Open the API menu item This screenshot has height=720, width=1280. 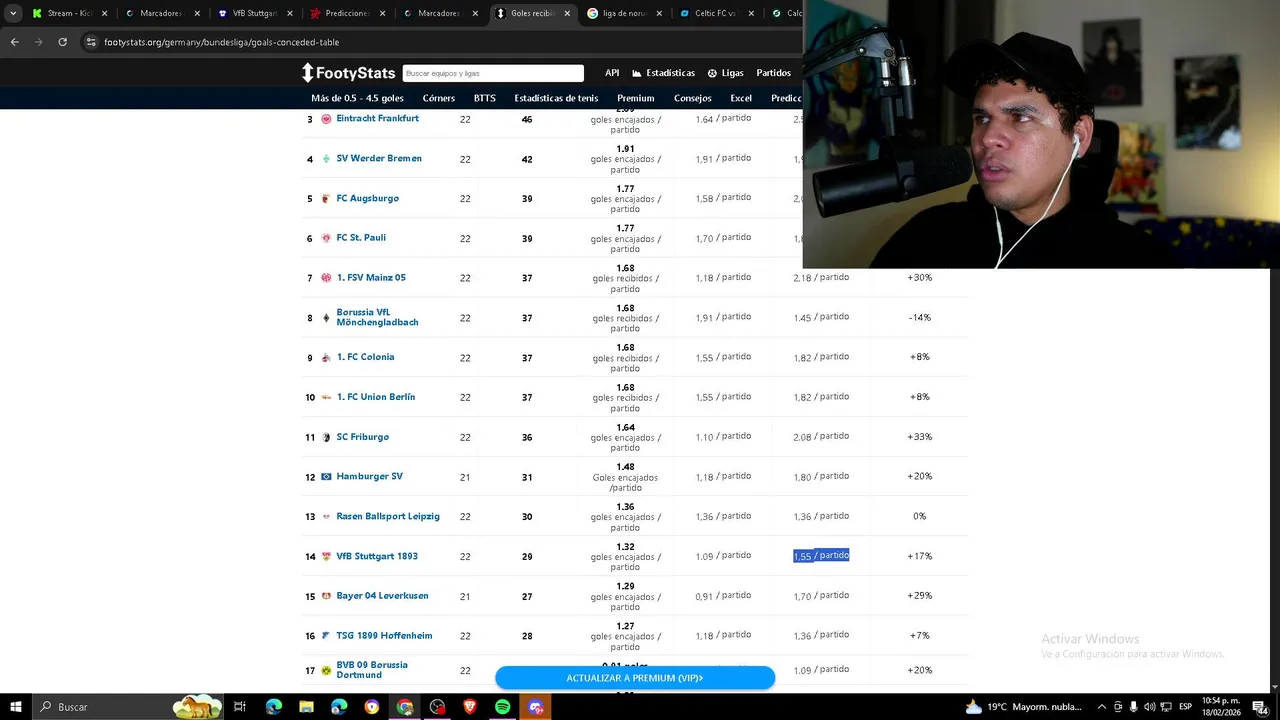[x=612, y=73]
